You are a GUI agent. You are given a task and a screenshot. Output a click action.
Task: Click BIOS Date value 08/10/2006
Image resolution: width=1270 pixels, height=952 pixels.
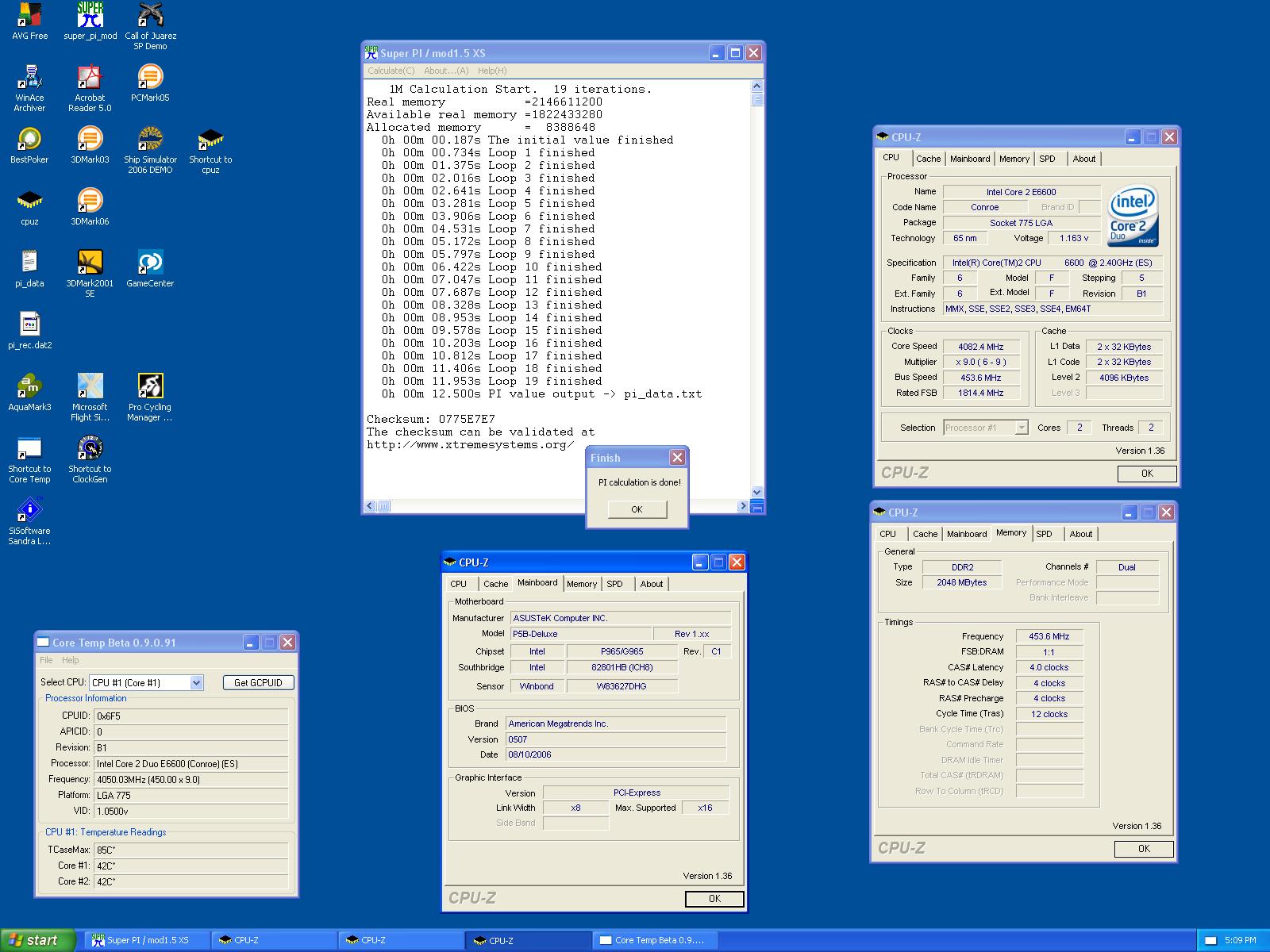tap(615, 754)
